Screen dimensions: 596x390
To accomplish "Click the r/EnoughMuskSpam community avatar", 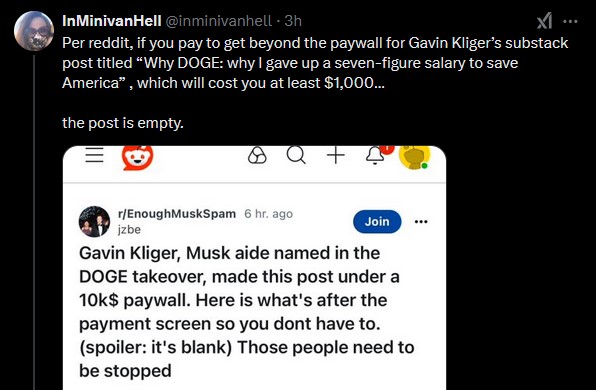I will [x=94, y=222].
